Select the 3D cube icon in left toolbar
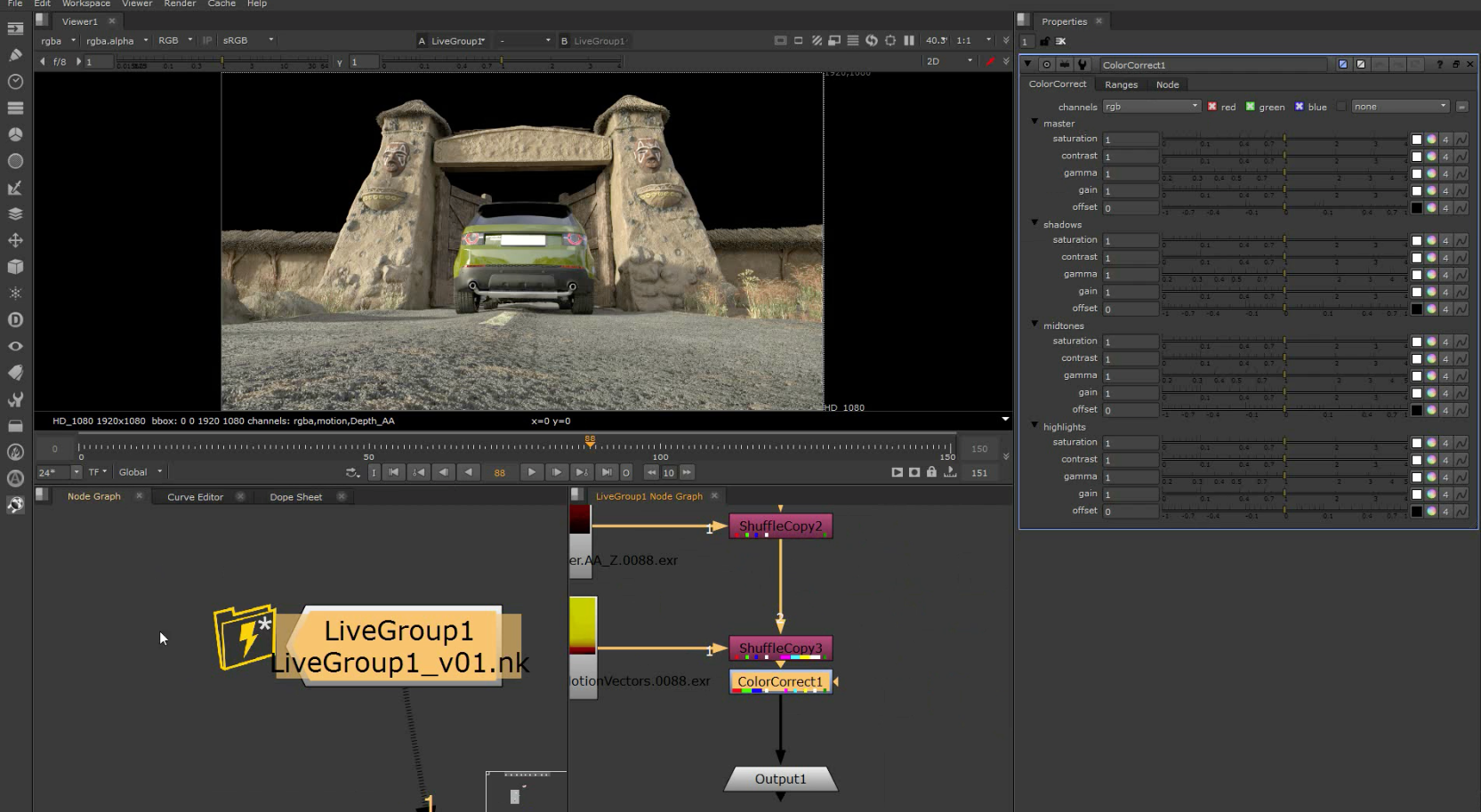 coord(14,266)
